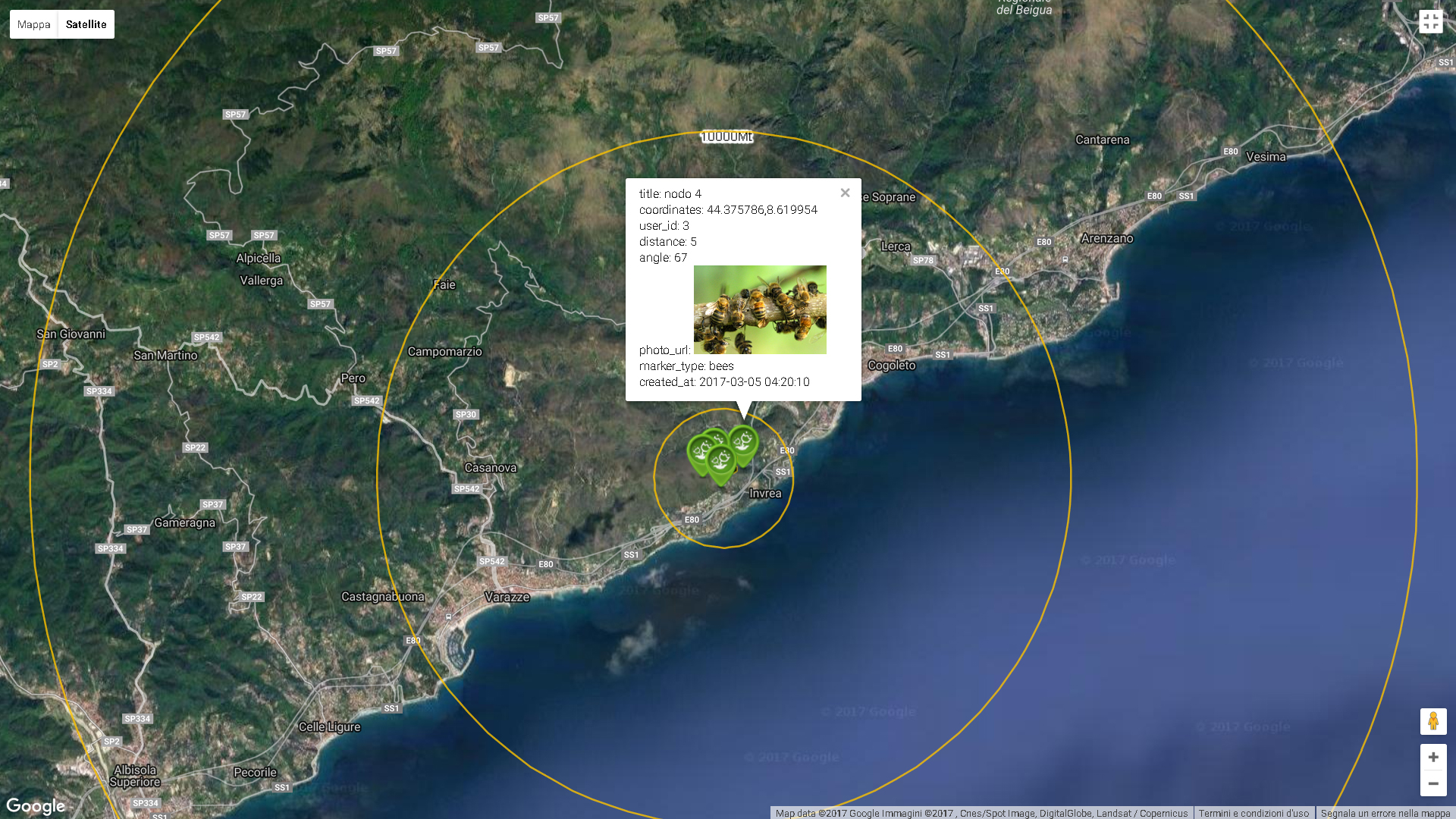Select the 'marker_type: bees' line
The height and width of the screenshot is (819, 1456).
tap(686, 366)
